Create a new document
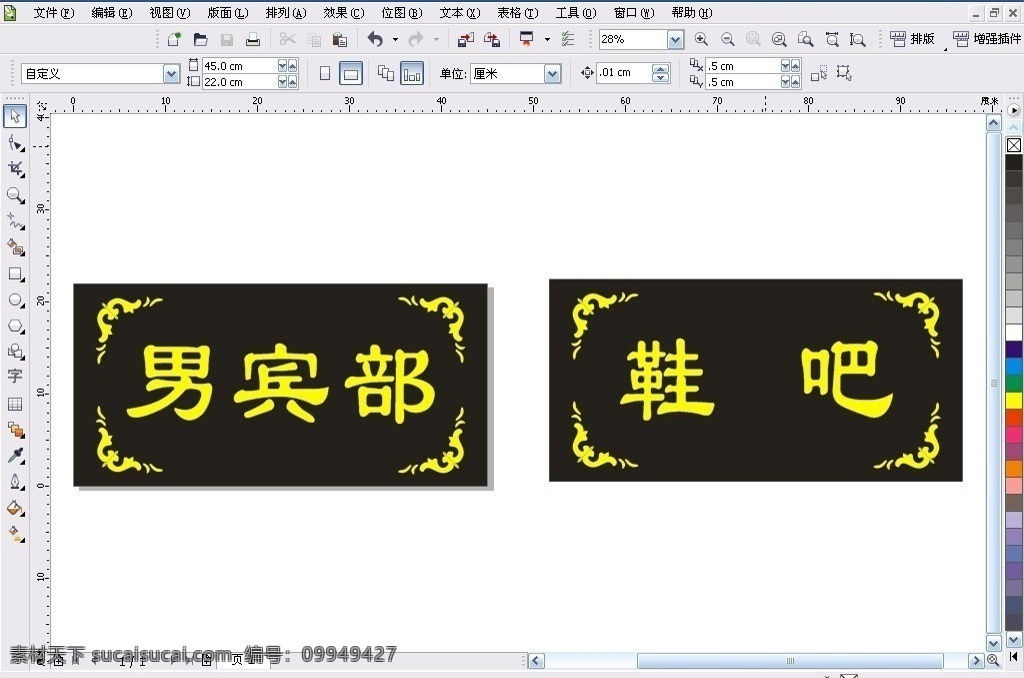 point(174,40)
